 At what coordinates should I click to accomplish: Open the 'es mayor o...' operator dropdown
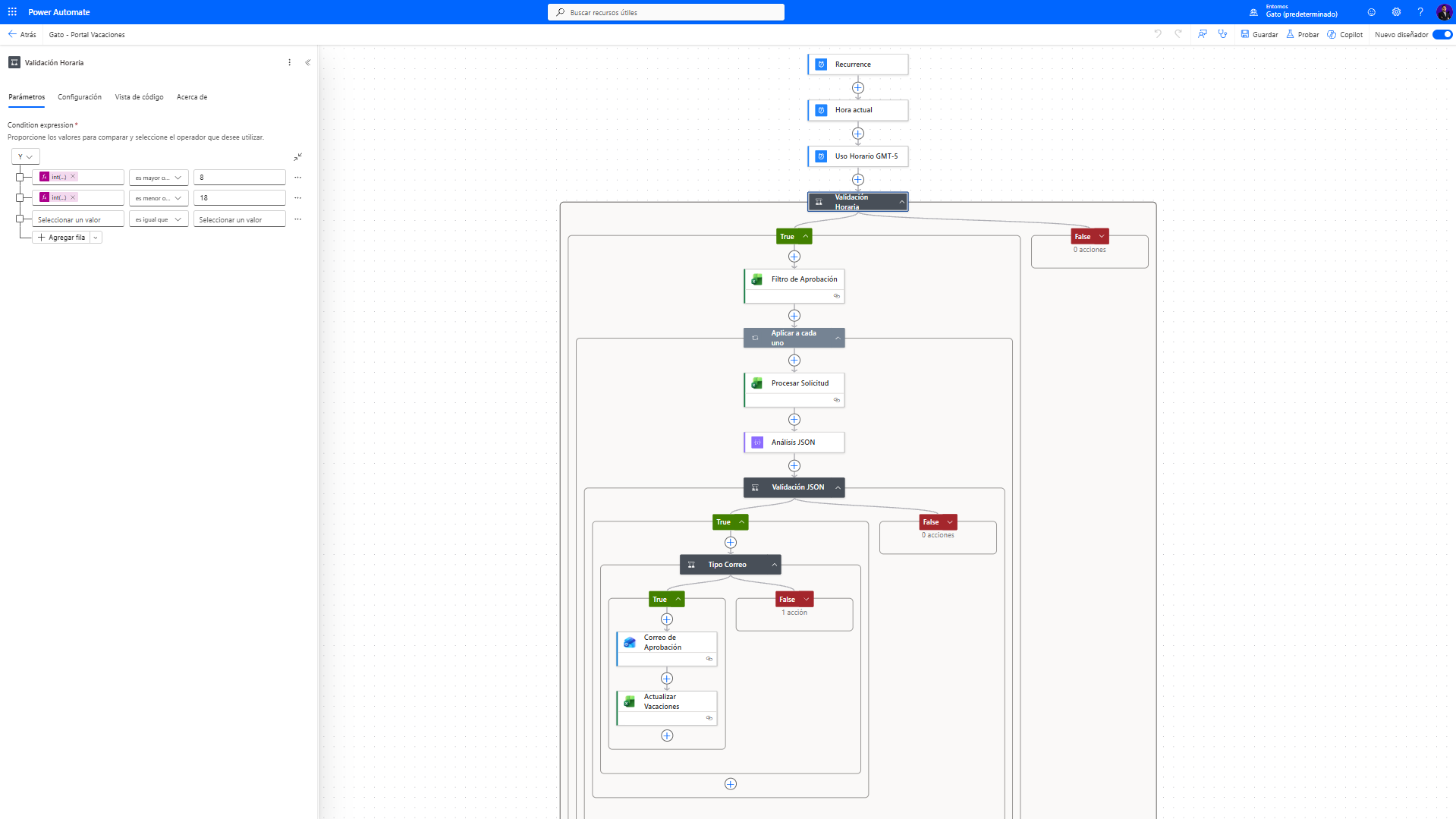(x=159, y=178)
